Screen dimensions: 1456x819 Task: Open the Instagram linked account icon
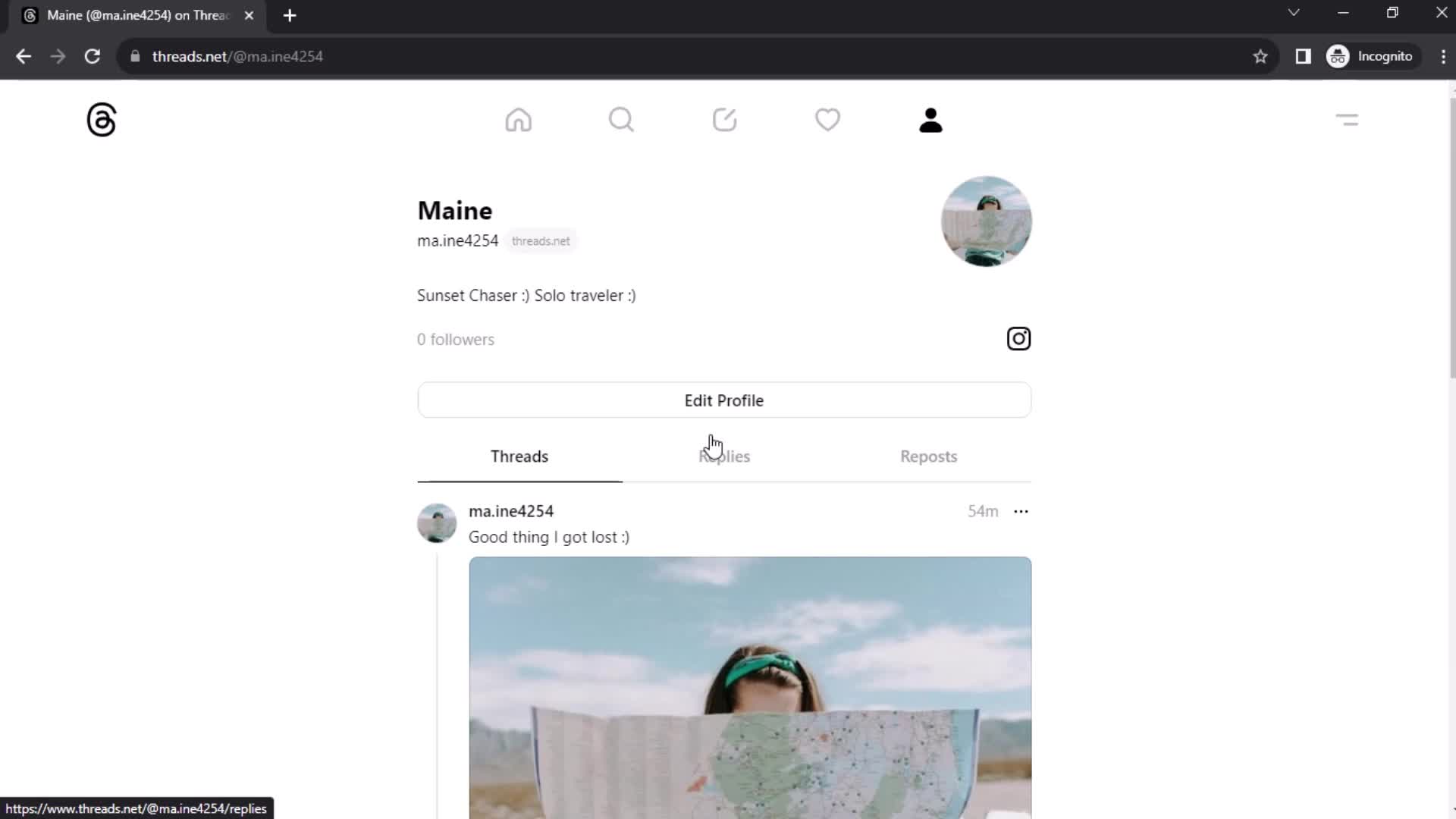1019,339
